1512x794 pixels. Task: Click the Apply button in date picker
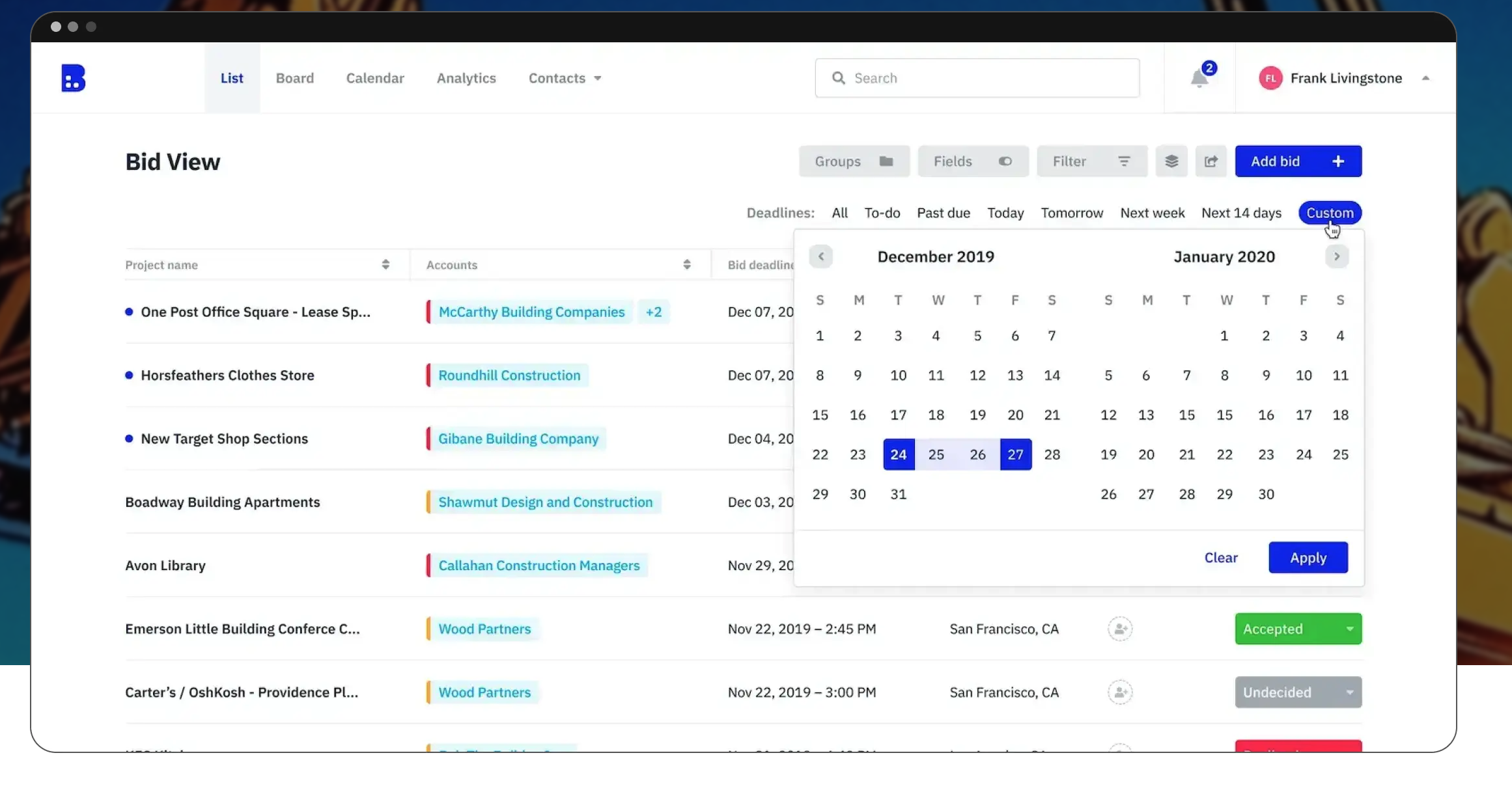(1308, 558)
